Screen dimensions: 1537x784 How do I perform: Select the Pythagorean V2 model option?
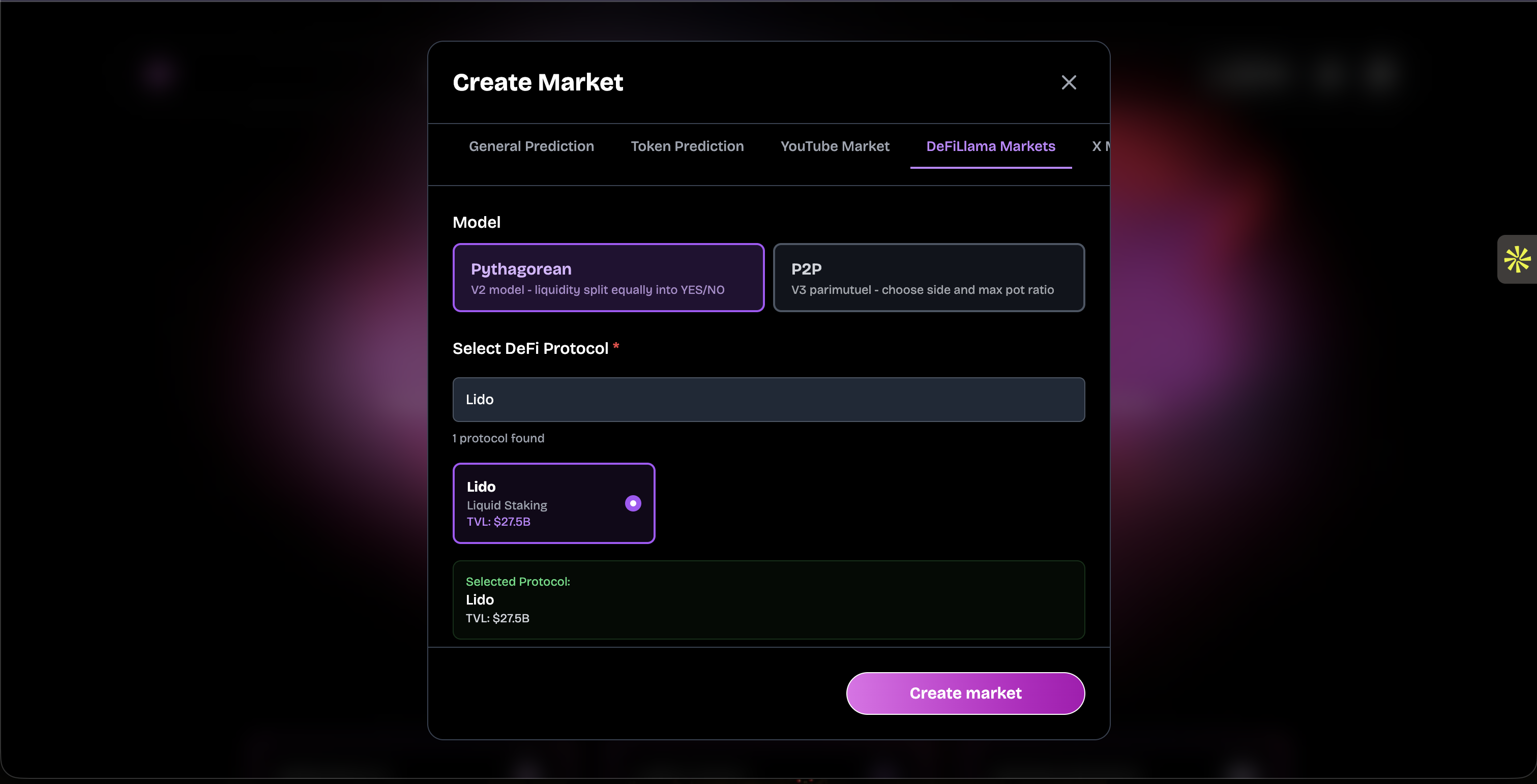(x=608, y=278)
